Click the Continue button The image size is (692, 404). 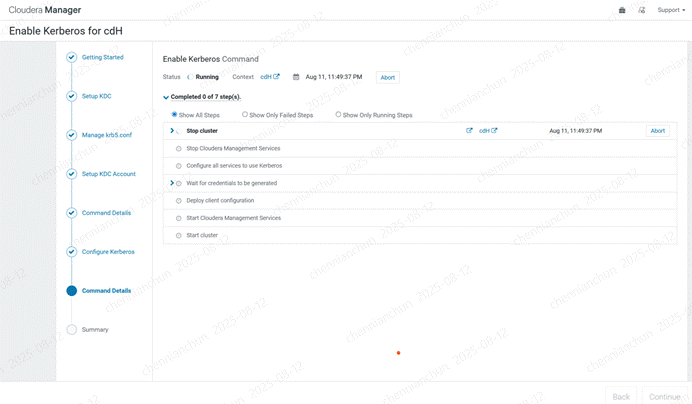665,396
